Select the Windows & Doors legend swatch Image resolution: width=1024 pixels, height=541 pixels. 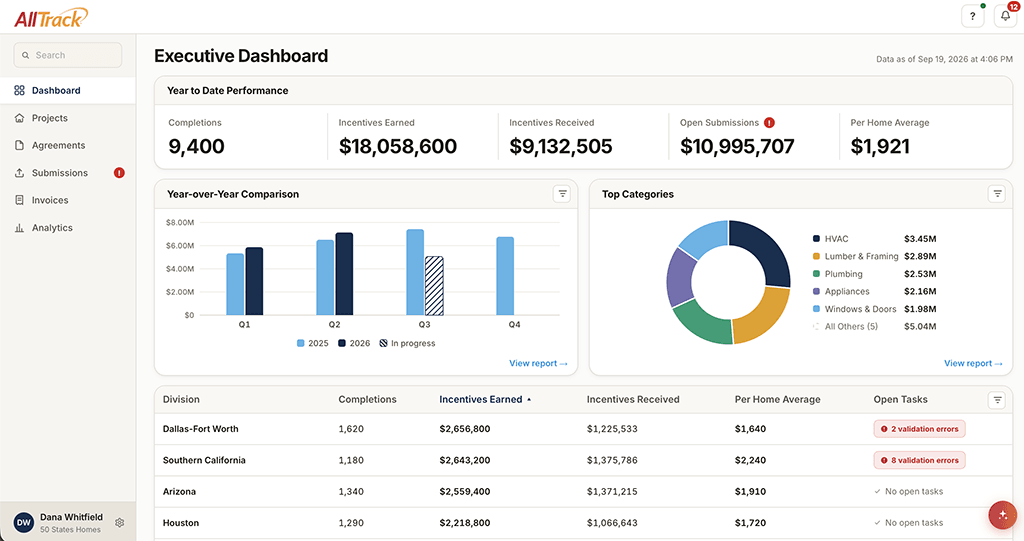[816, 309]
